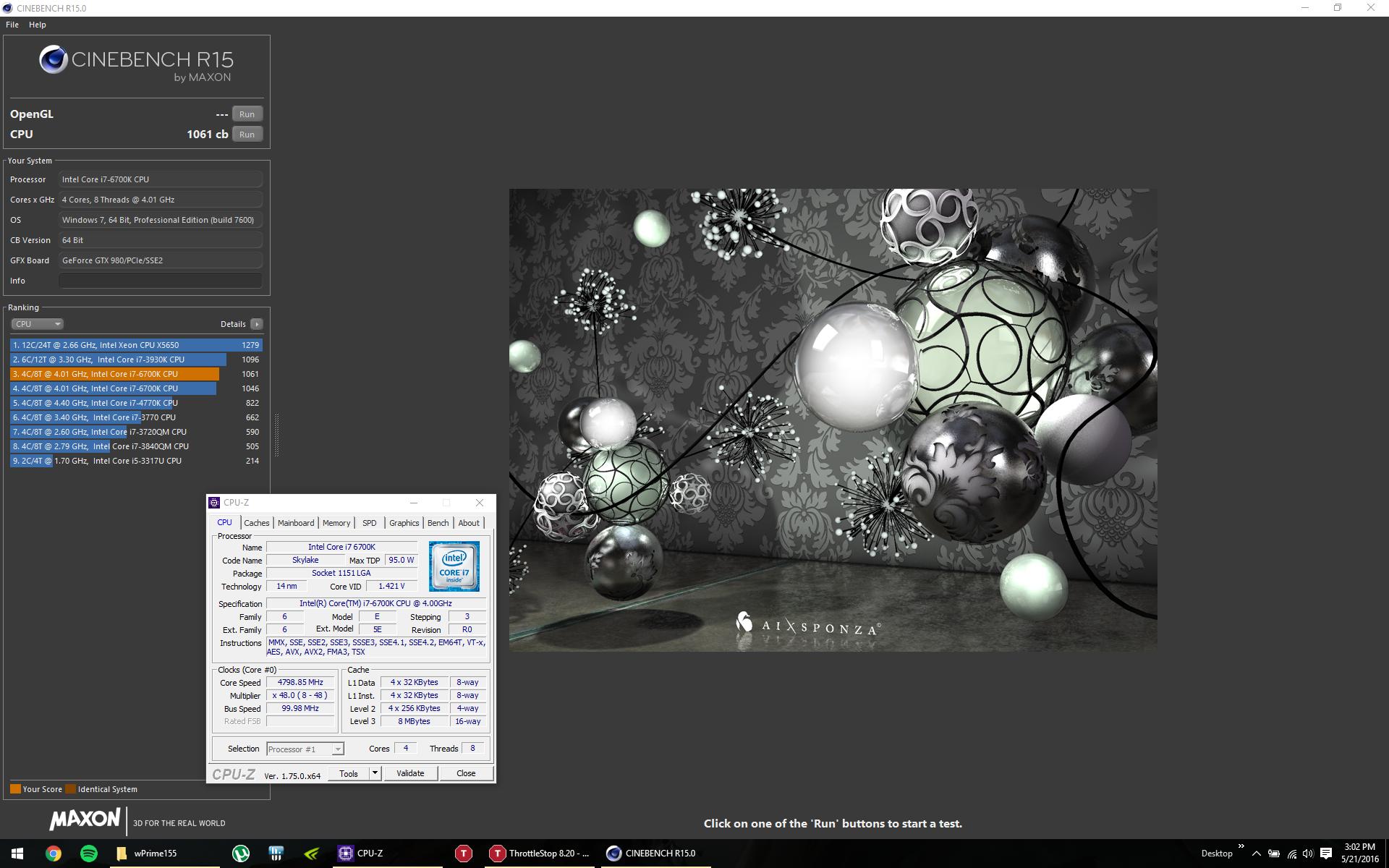Click the Cinebench title bar icon
1389x868 pixels.
(x=7, y=8)
